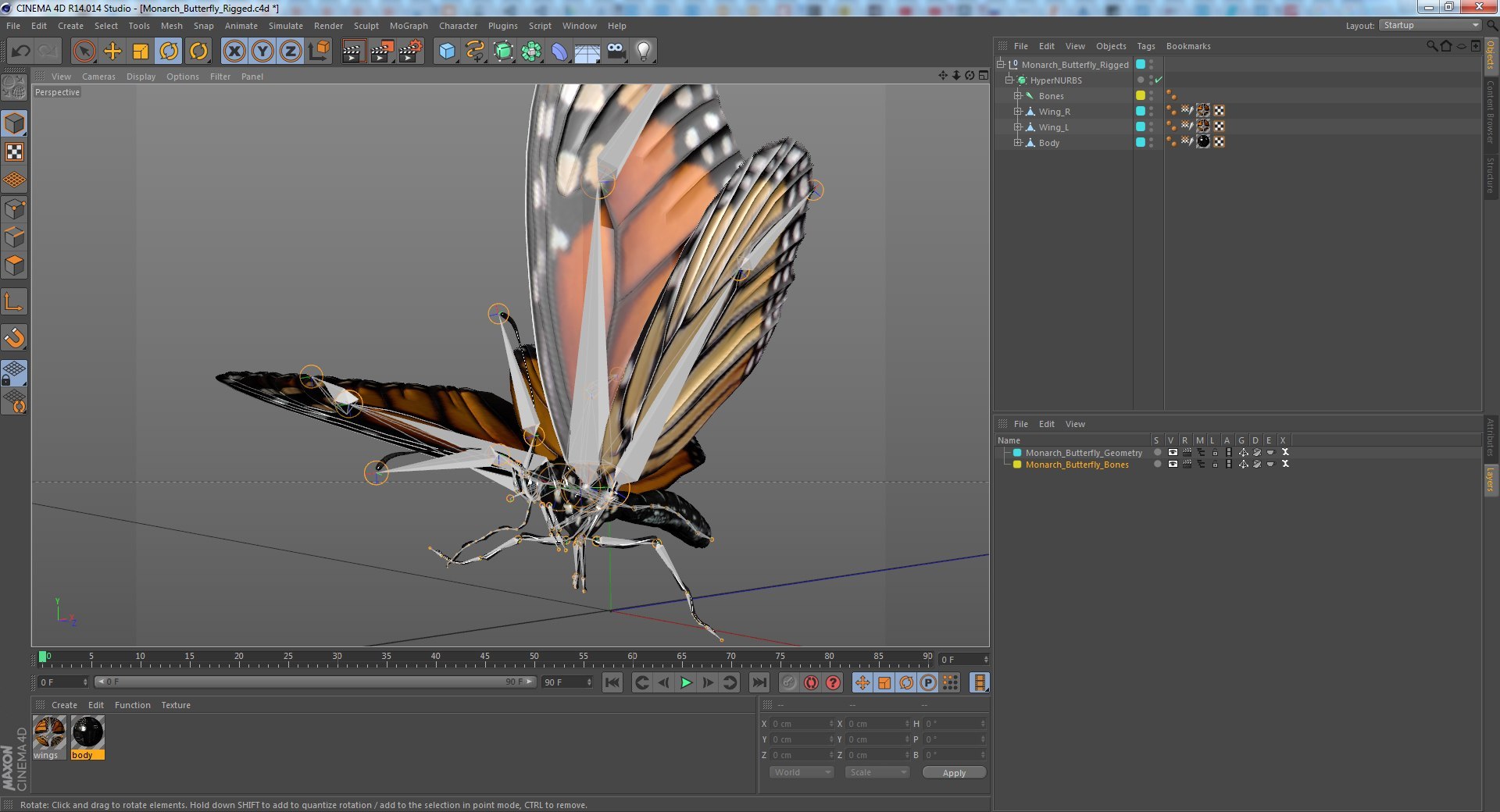Toggle solo dot for Monarch_Butterfly_Geometry layer

(x=1157, y=453)
